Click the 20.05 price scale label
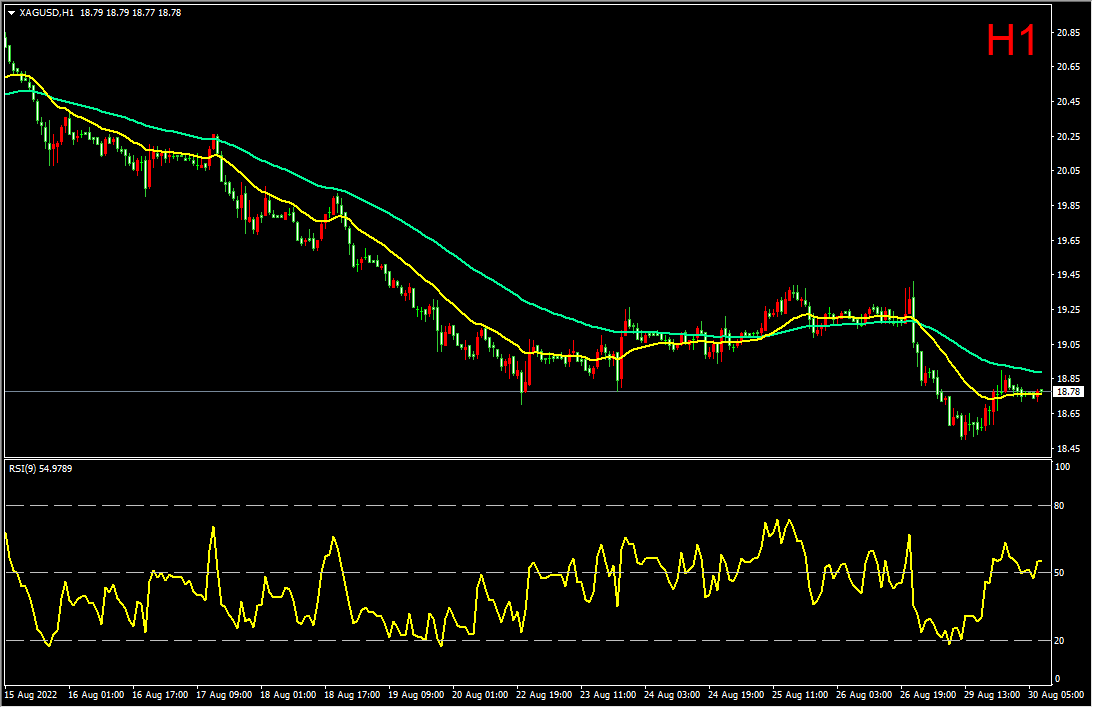The width and height of the screenshot is (1093, 708). (x=1069, y=171)
